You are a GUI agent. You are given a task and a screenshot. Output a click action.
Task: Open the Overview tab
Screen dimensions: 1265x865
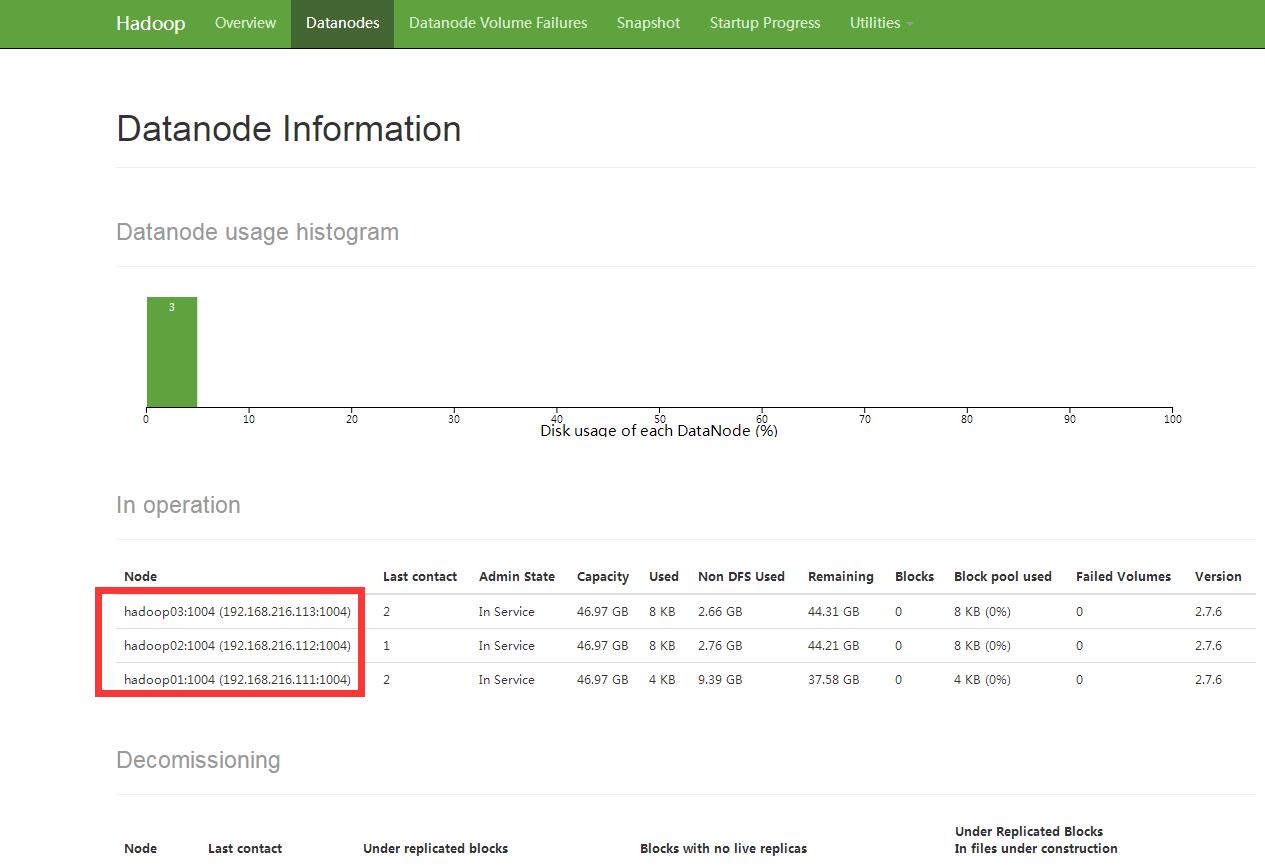click(245, 23)
